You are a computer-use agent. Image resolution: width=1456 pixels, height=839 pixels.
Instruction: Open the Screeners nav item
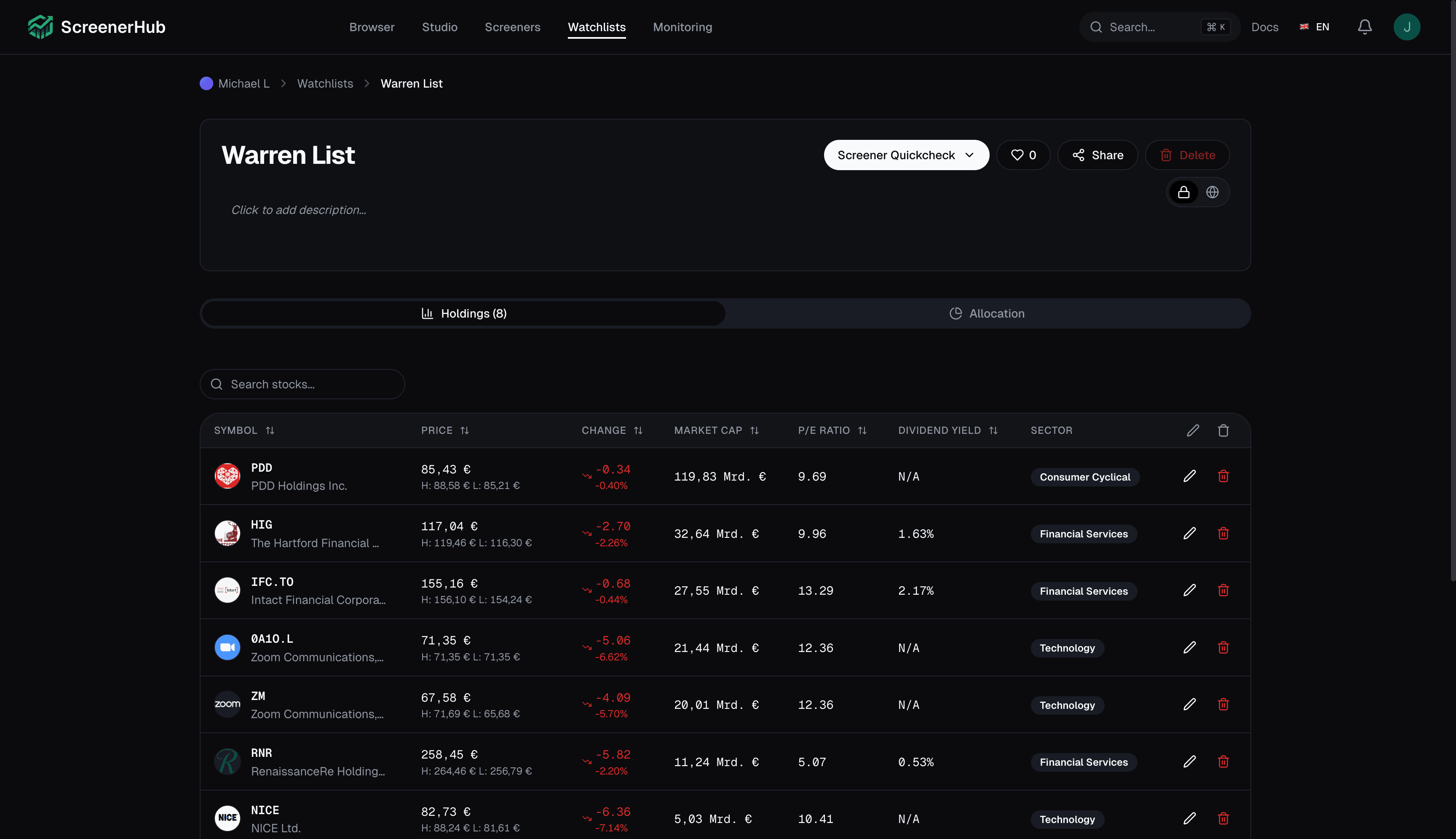point(512,27)
